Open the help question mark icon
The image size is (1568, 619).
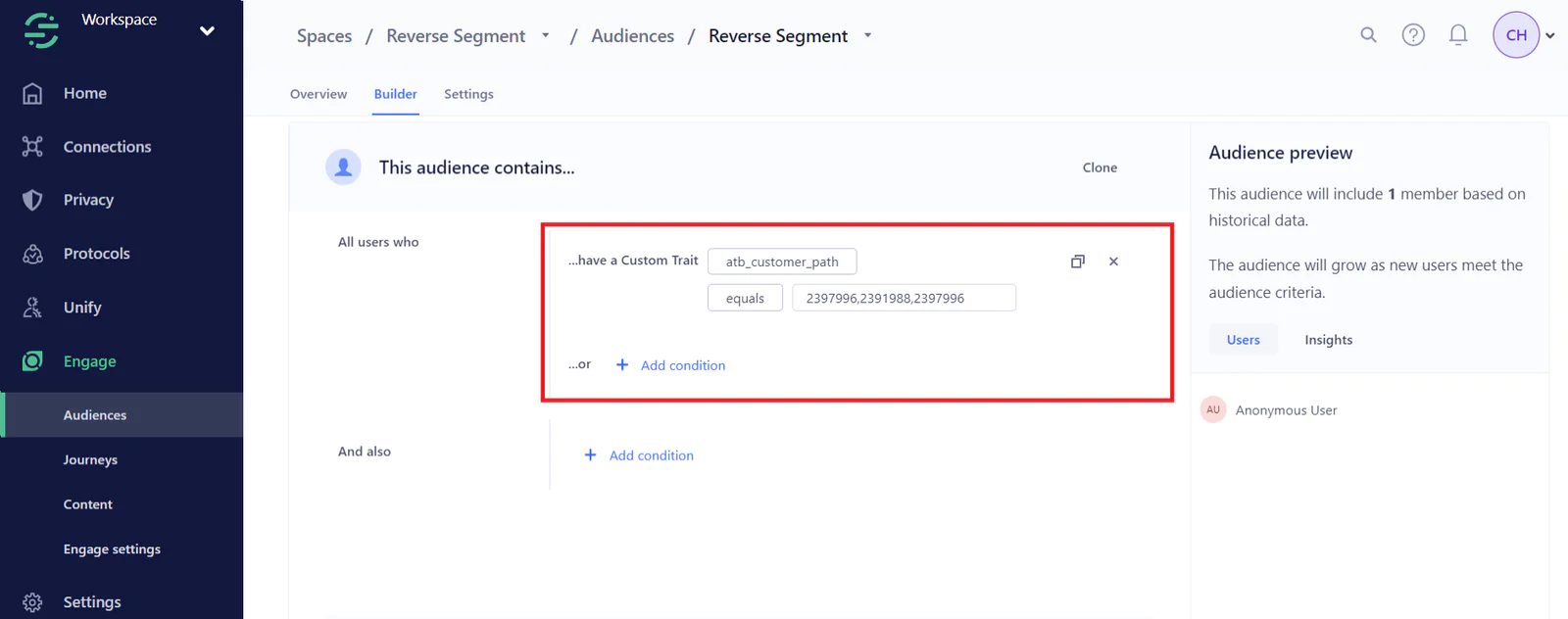coord(1413,35)
